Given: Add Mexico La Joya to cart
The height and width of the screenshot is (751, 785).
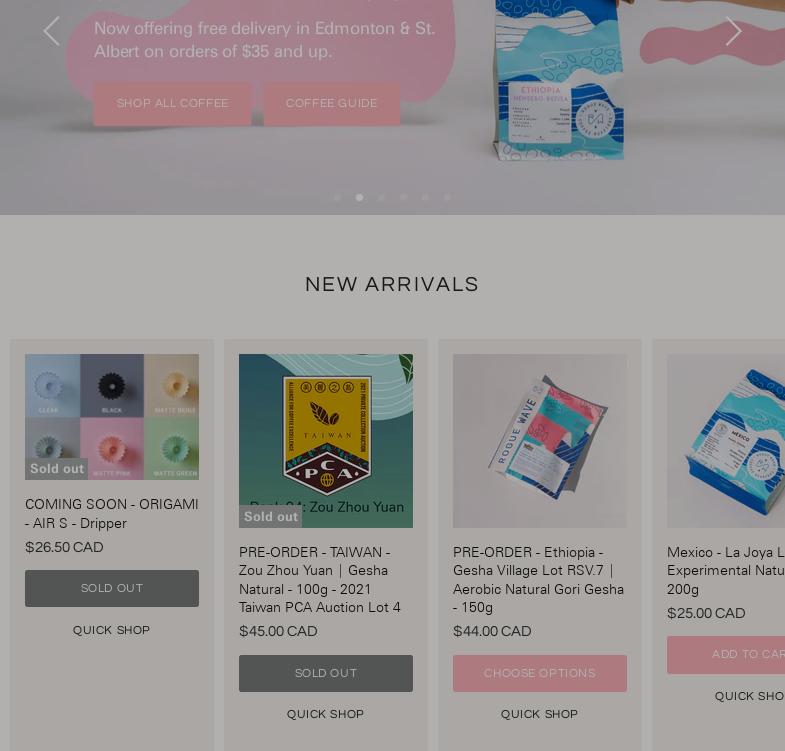Looking at the screenshot, I should [x=726, y=655].
